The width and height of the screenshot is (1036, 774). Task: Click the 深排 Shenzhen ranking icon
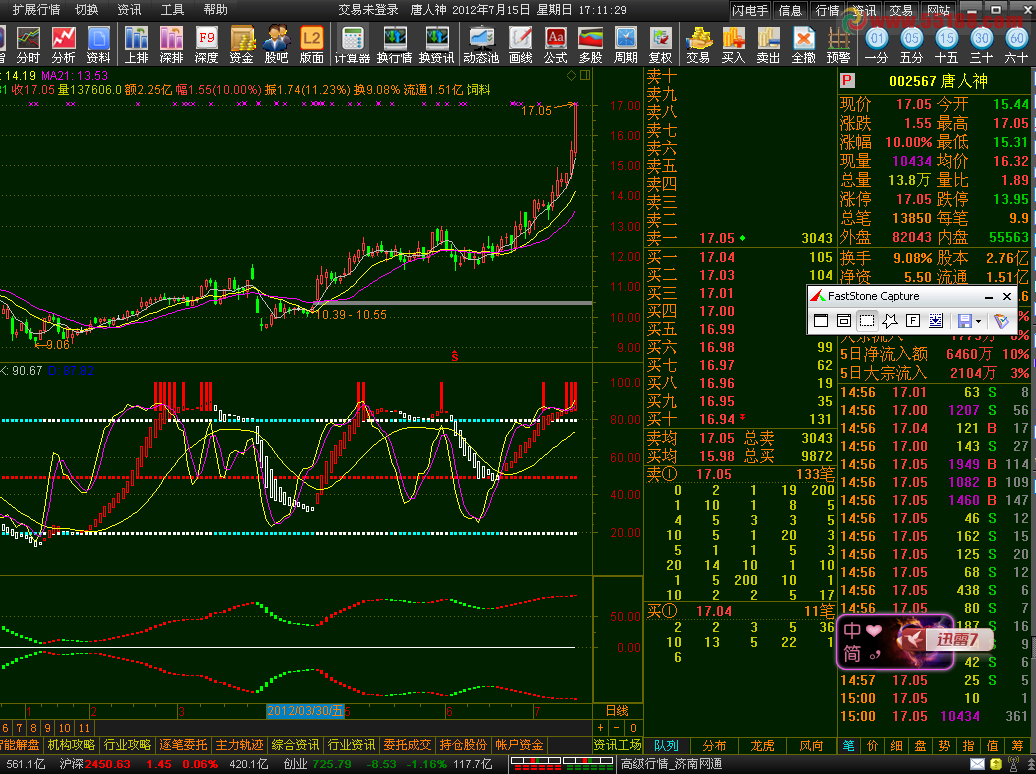[171, 45]
